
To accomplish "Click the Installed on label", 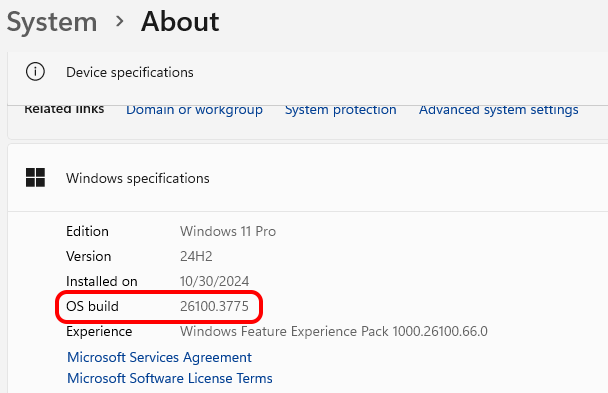I will pos(102,281).
